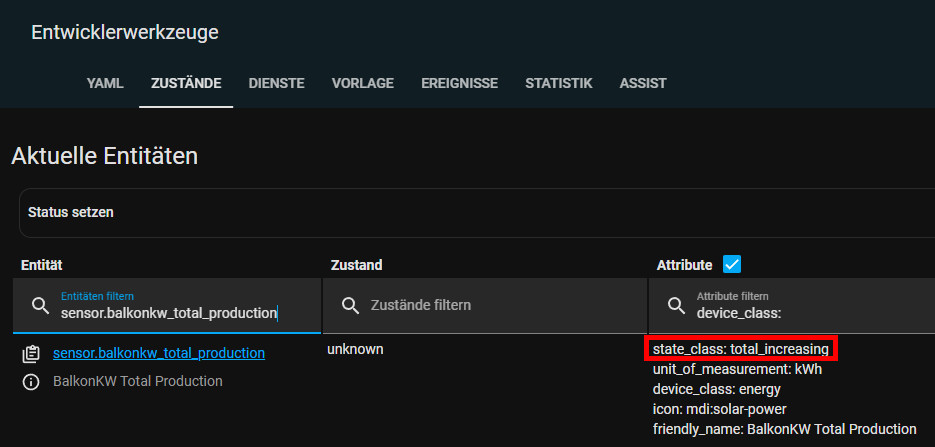Go to the VORLAGE tab
This screenshot has height=447, width=935.
(363, 83)
